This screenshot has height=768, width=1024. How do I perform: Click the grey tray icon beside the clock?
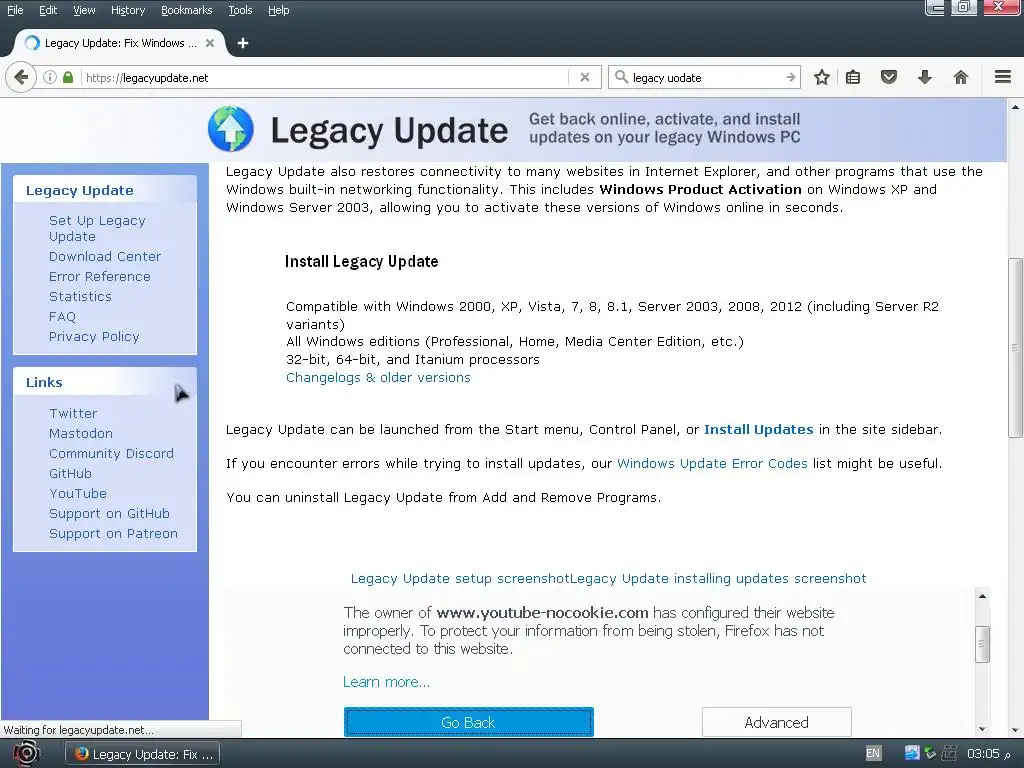[x=949, y=753]
